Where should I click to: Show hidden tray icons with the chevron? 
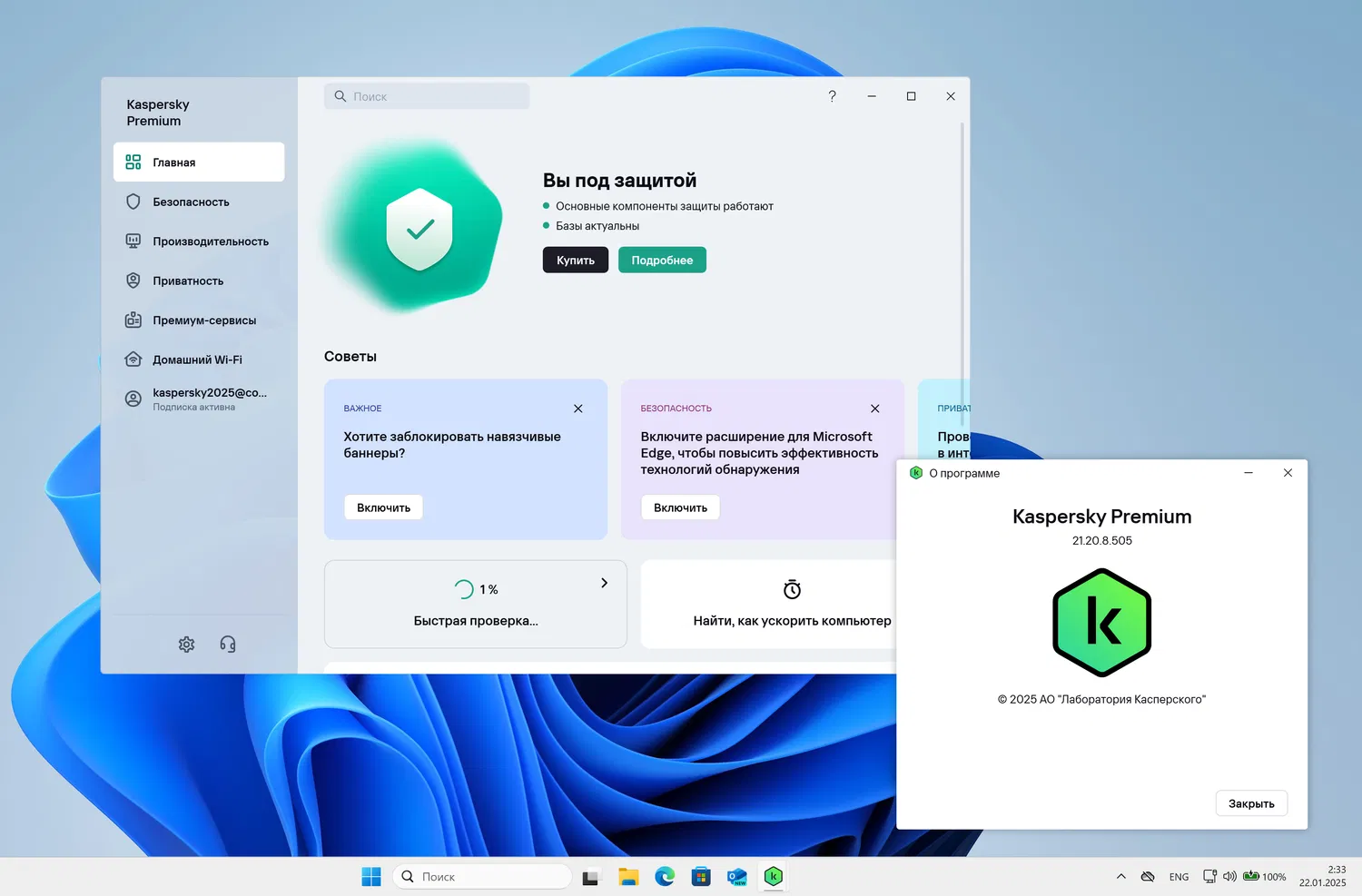tap(1121, 876)
